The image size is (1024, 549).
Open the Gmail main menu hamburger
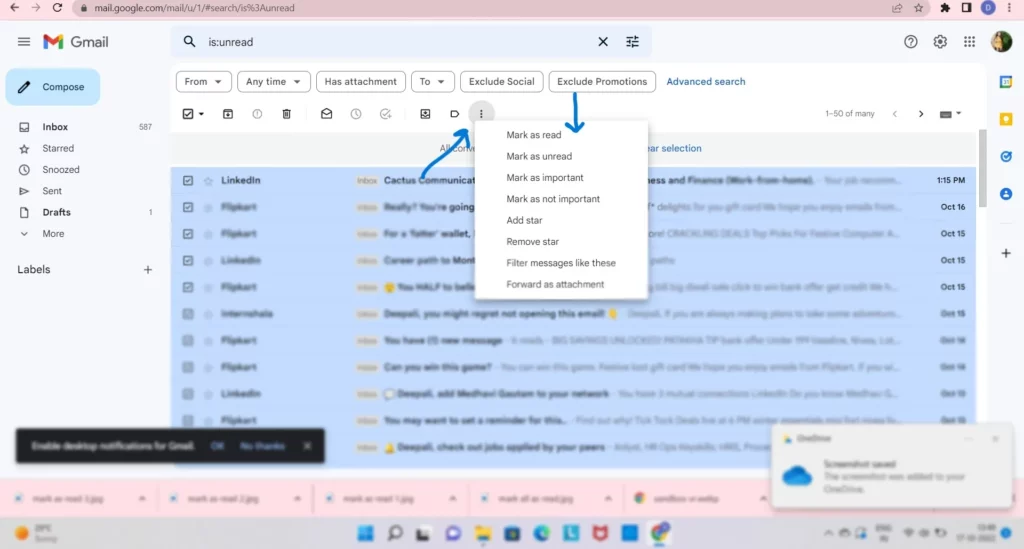pyautogui.click(x=24, y=42)
